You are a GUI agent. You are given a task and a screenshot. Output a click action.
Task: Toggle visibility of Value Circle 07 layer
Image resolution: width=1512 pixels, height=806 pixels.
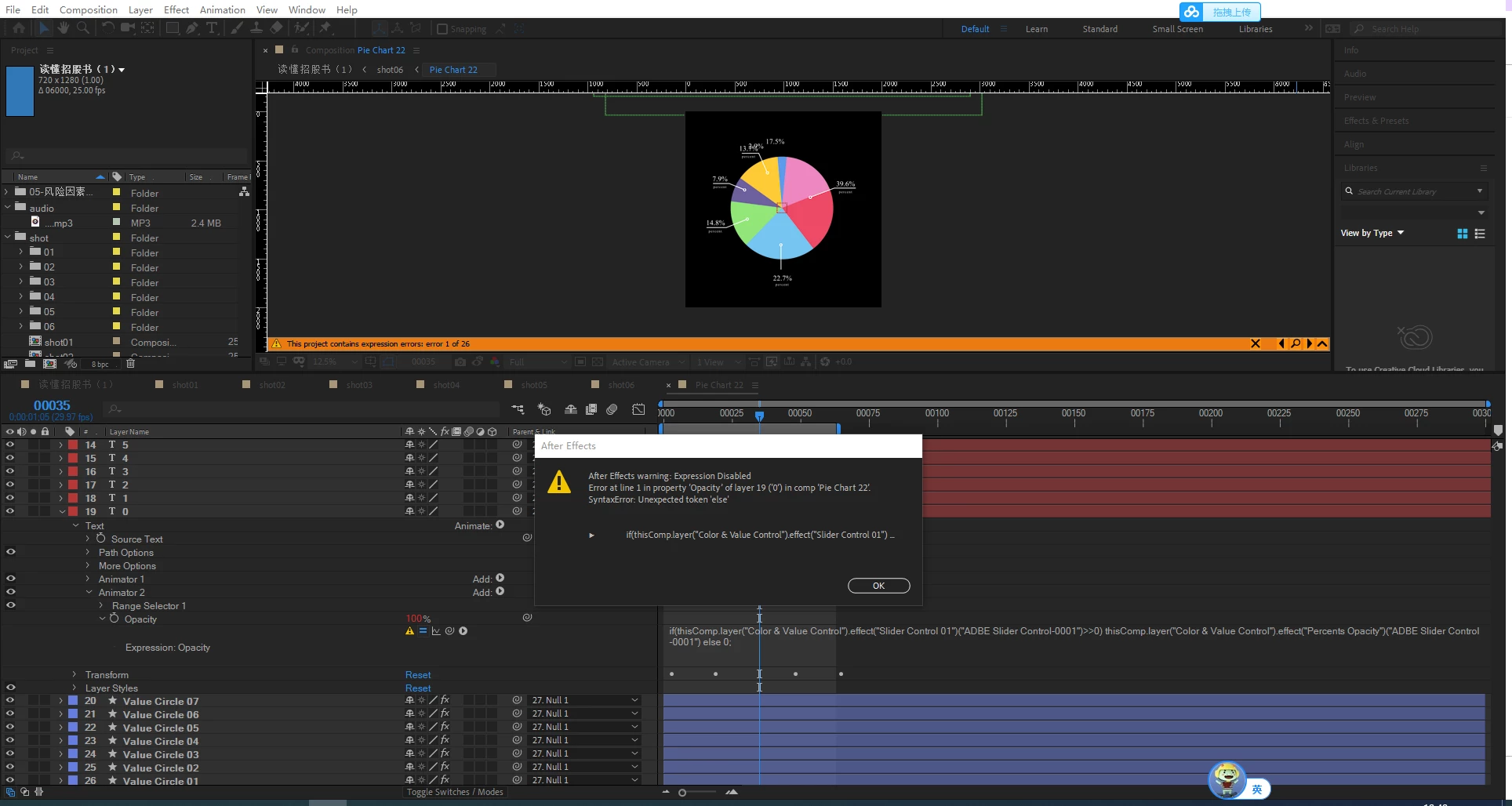tap(10, 701)
